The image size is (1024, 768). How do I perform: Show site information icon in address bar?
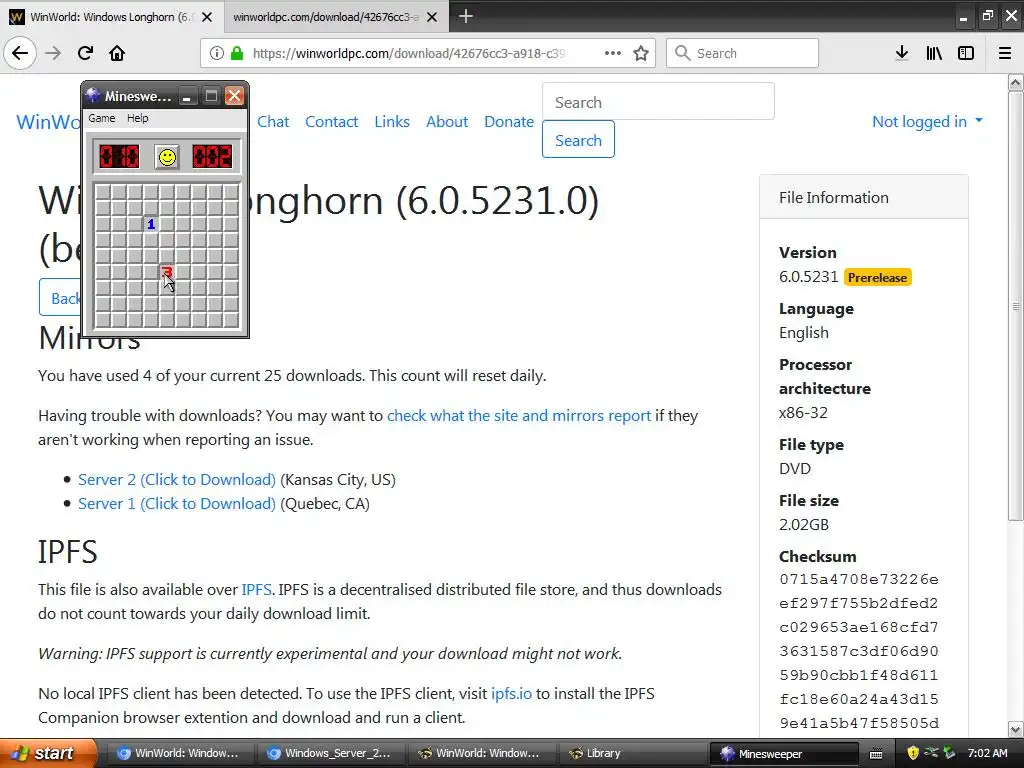point(217,54)
